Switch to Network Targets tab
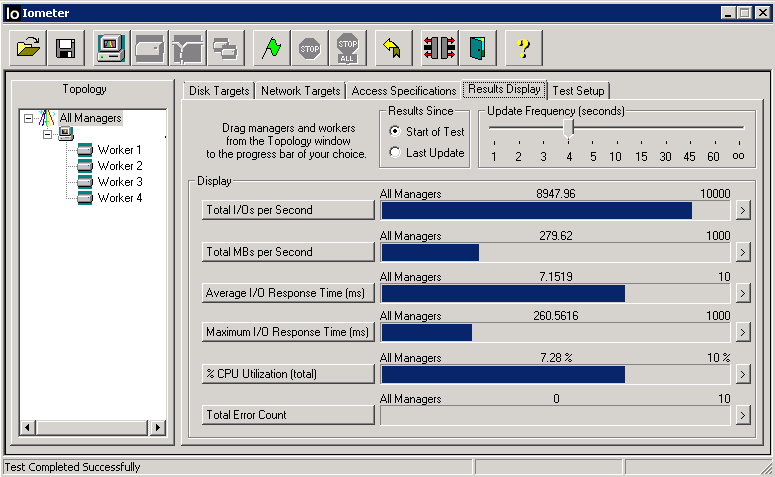This screenshot has height=477, width=775. click(301, 91)
